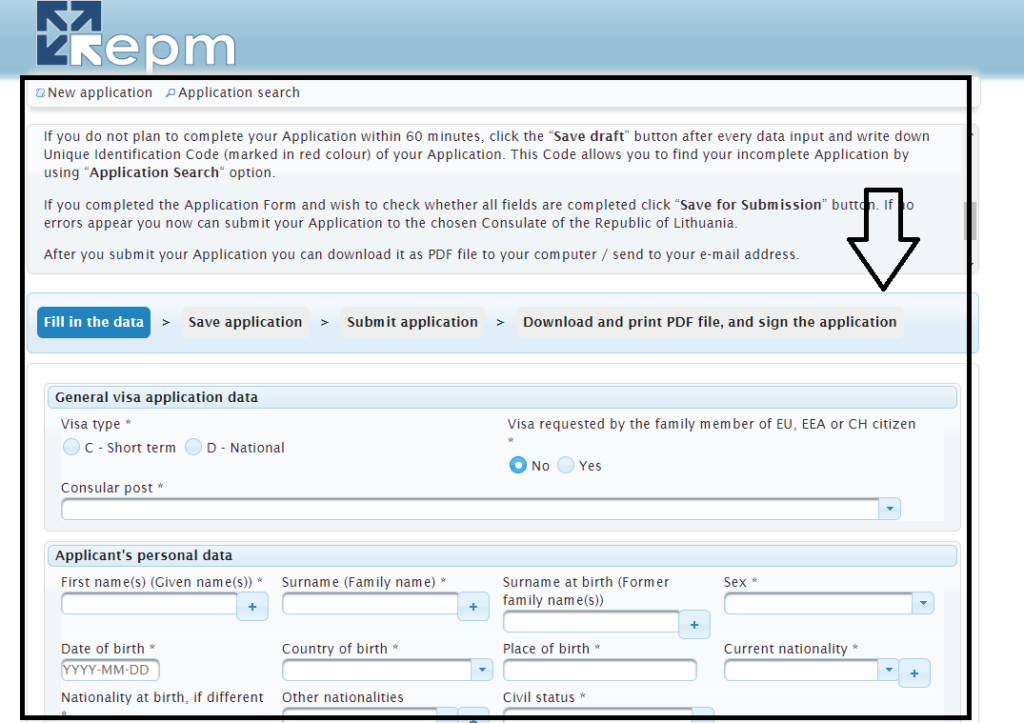This screenshot has height=723, width=1024.
Task: Add another surname at birth with plus
Action: pos(694,625)
